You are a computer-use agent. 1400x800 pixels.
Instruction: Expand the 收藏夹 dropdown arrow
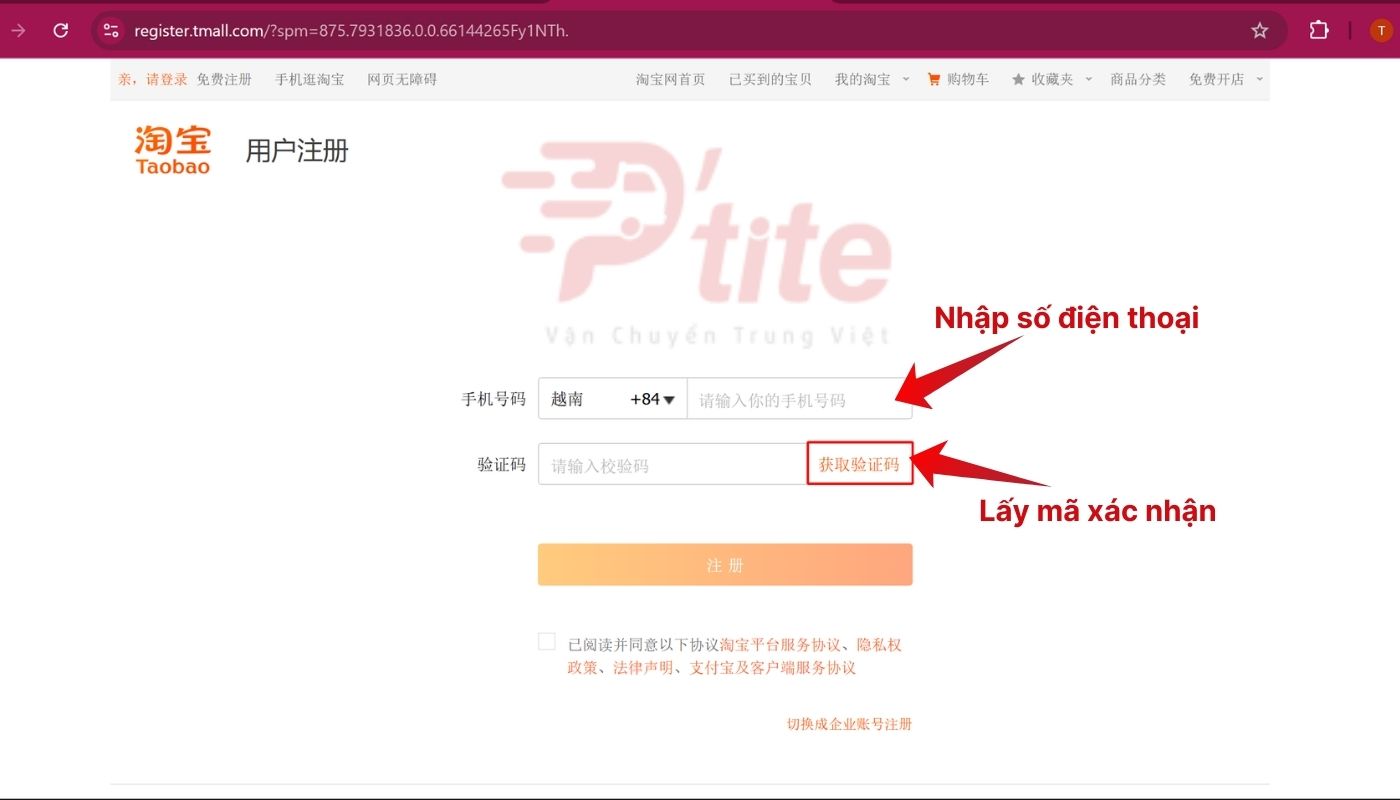[1088, 79]
